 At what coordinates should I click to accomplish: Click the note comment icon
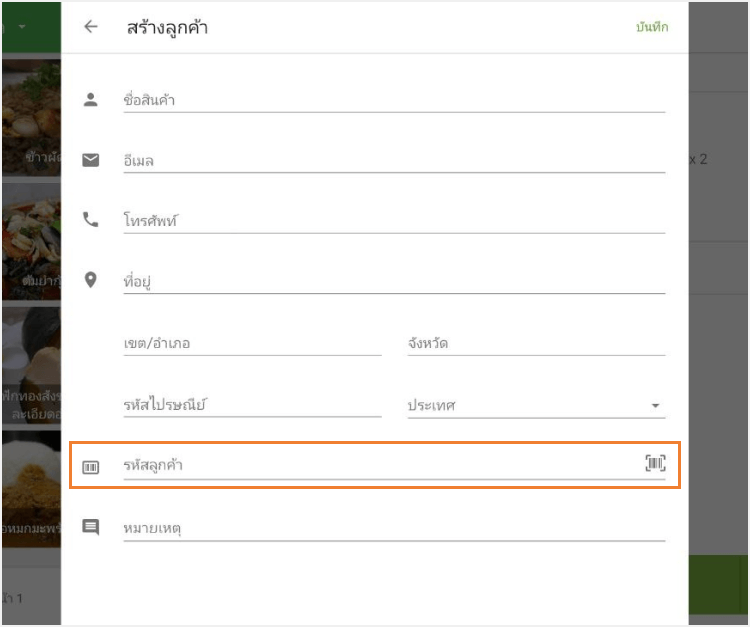point(91,526)
